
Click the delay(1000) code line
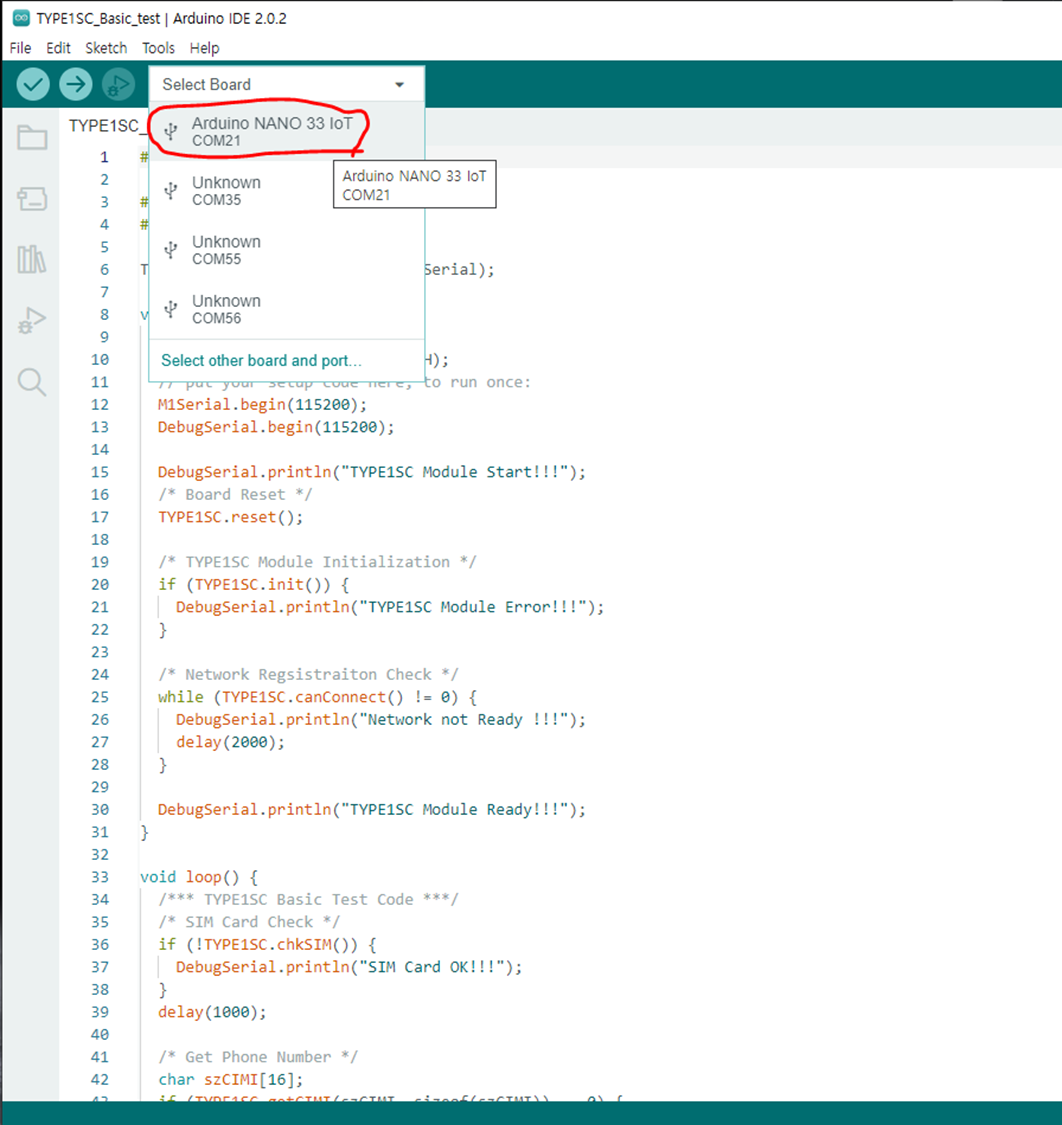[x=212, y=1012]
